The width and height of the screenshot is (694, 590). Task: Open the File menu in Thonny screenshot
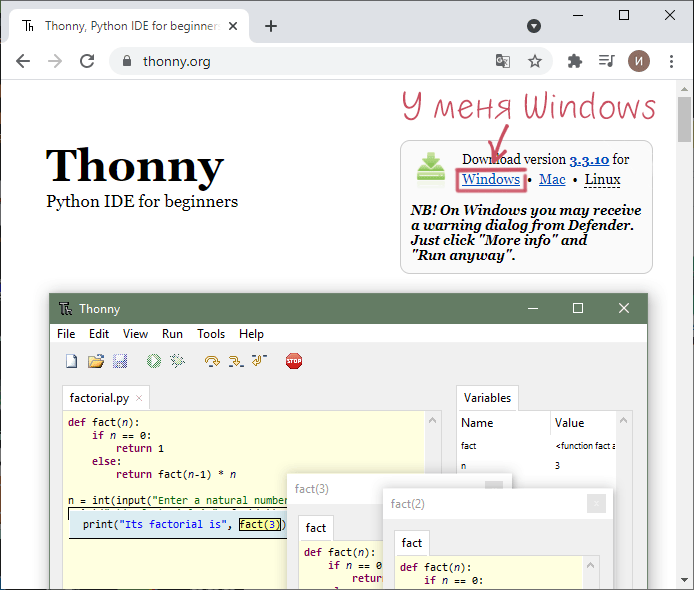(x=66, y=334)
